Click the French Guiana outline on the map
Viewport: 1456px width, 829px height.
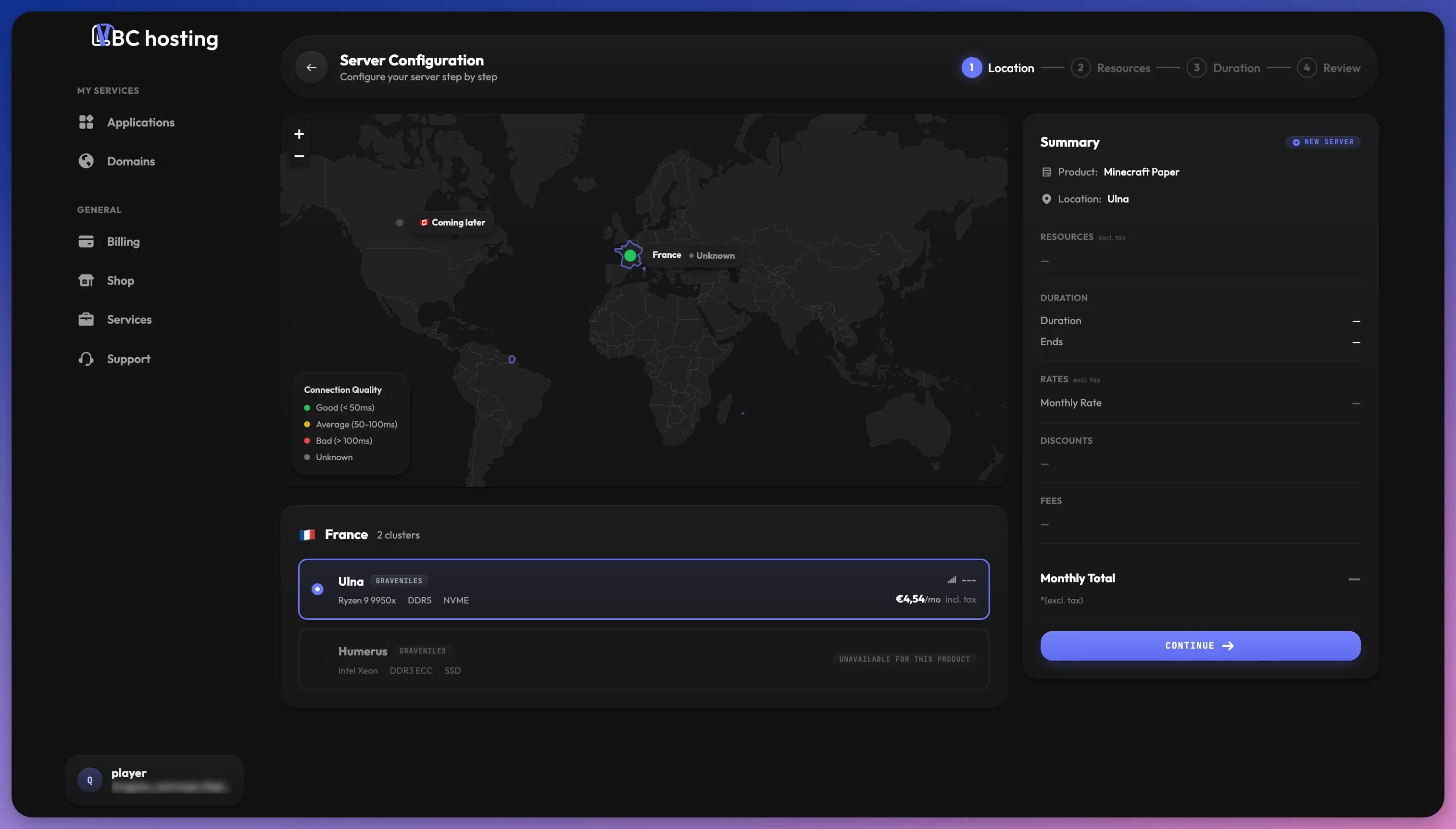click(x=512, y=359)
